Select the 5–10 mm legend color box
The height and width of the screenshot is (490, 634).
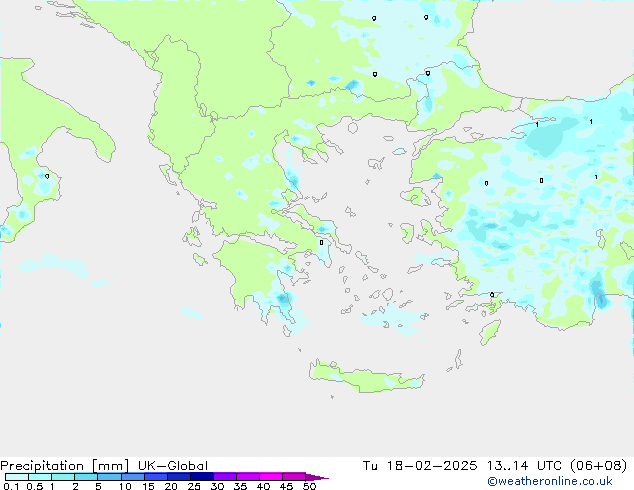click(109, 477)
